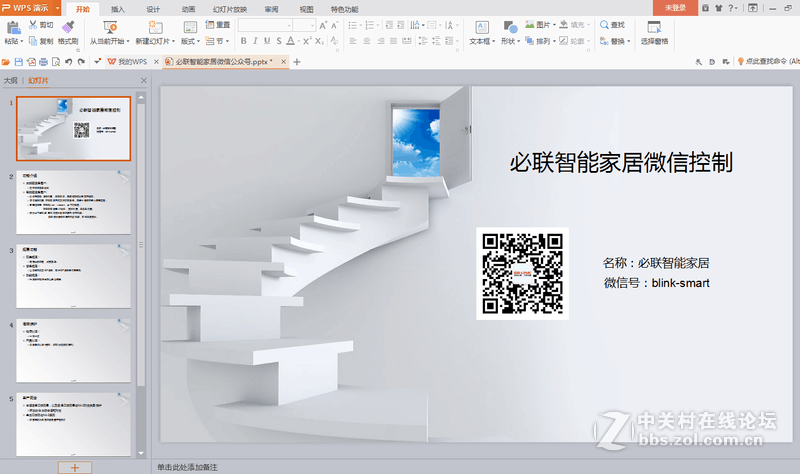Add a new document tab with plus

(x=297, y=62)
